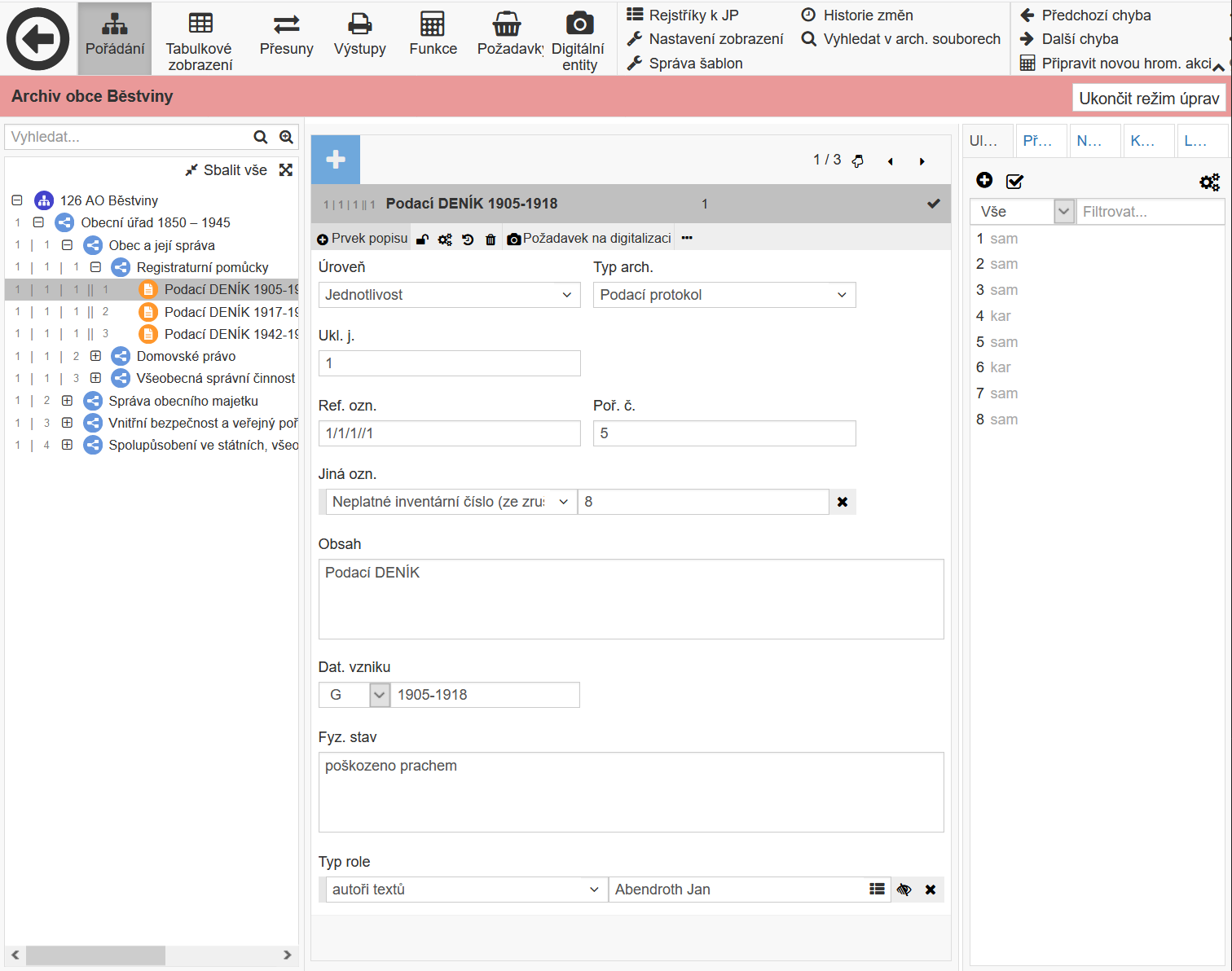Click the Ukončit režim úprav button

(1148, 99)
